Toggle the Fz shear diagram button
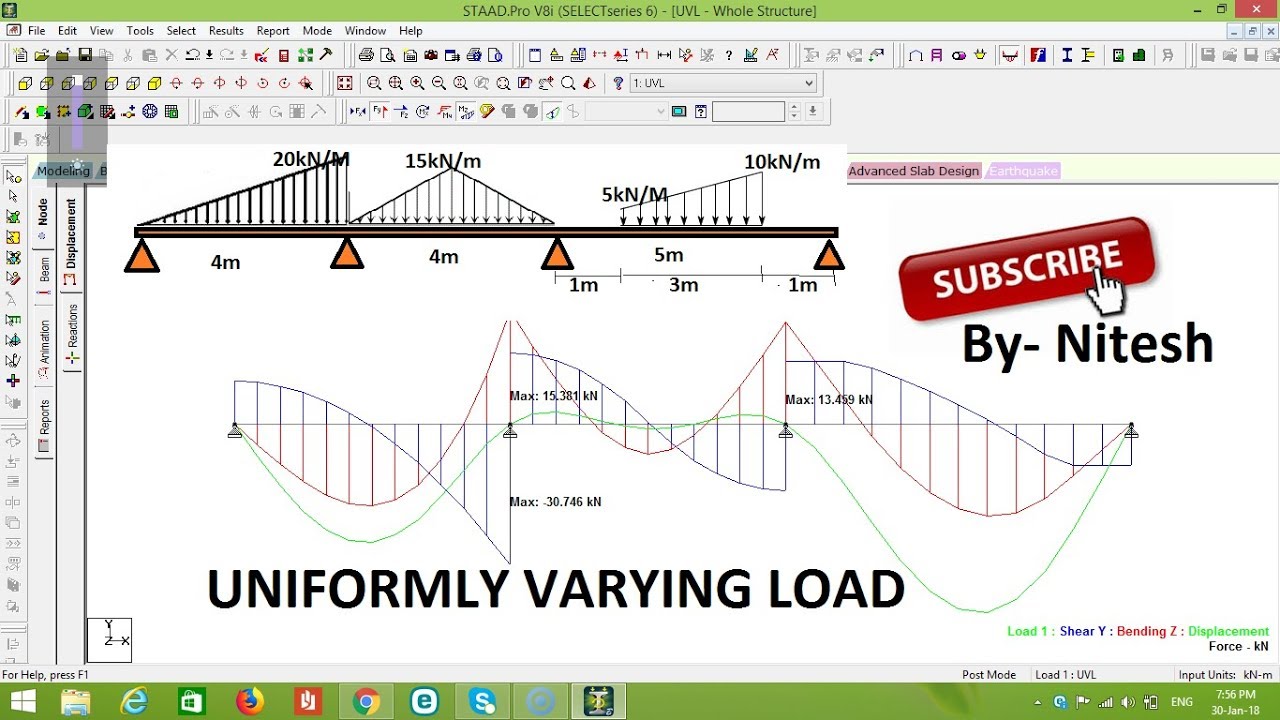The height and width of the screenshot is (720, 1280). pos(401,112)
